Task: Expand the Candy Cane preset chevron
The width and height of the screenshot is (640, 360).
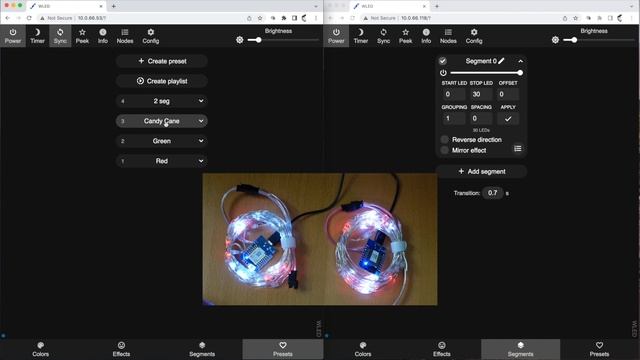Action: coord(201,121)
